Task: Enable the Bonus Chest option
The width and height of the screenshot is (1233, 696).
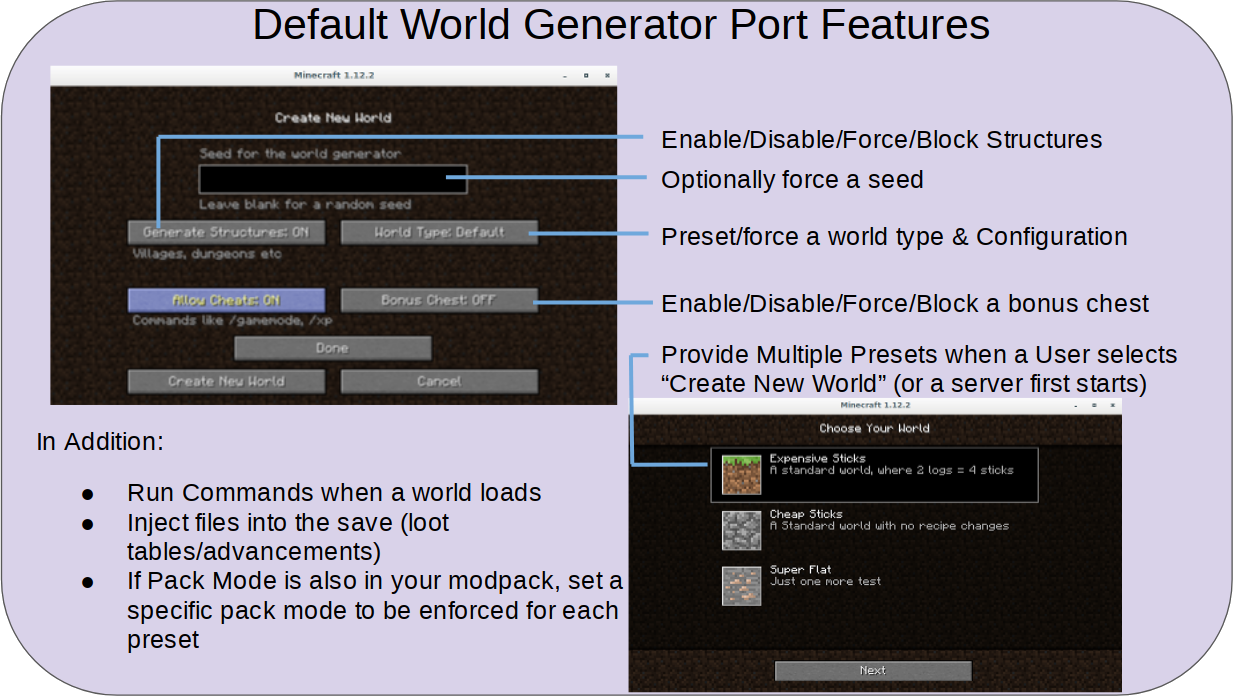Action: point(439,299)
